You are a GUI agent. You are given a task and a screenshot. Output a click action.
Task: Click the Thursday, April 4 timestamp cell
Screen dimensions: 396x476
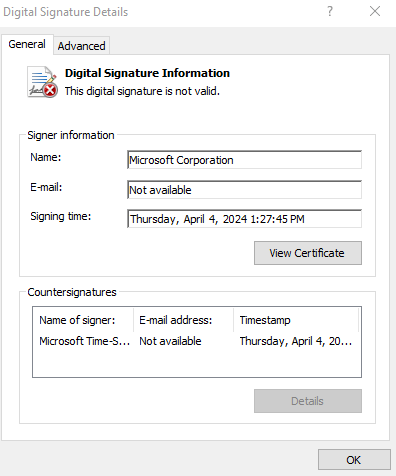pos(295,341)
